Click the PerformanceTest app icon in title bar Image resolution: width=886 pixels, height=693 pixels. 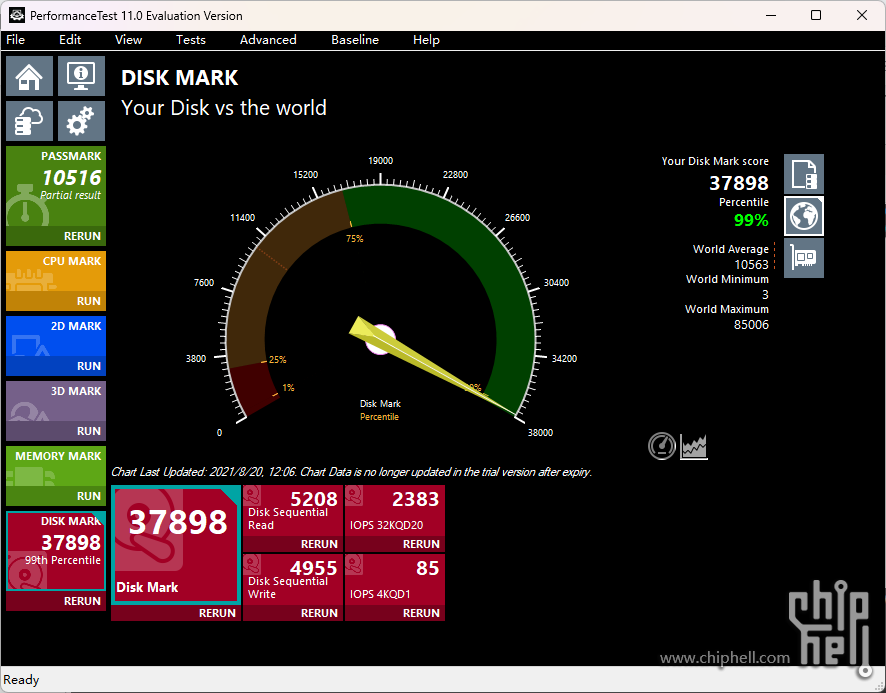(16, 15)
